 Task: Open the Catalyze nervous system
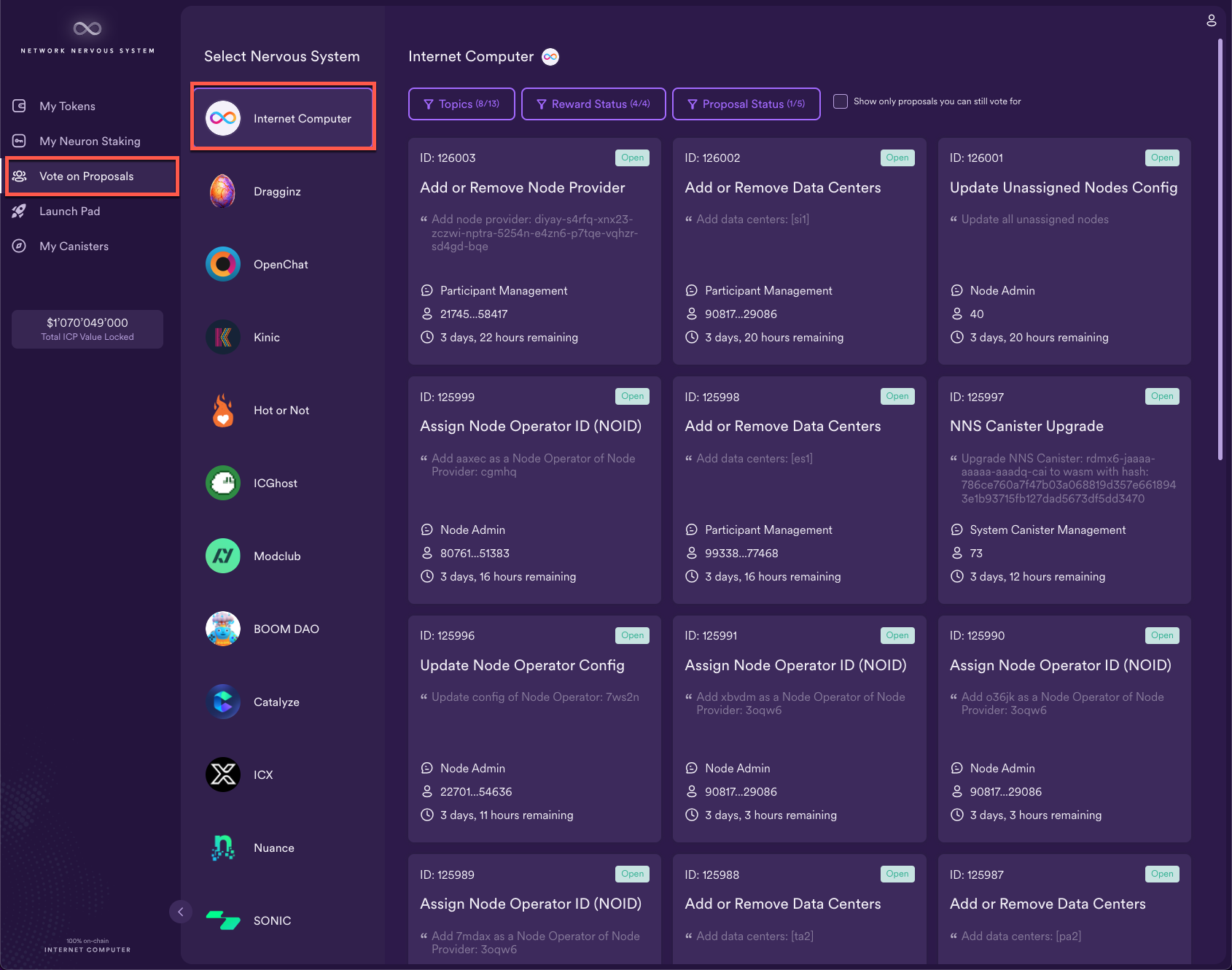(222, 702)
